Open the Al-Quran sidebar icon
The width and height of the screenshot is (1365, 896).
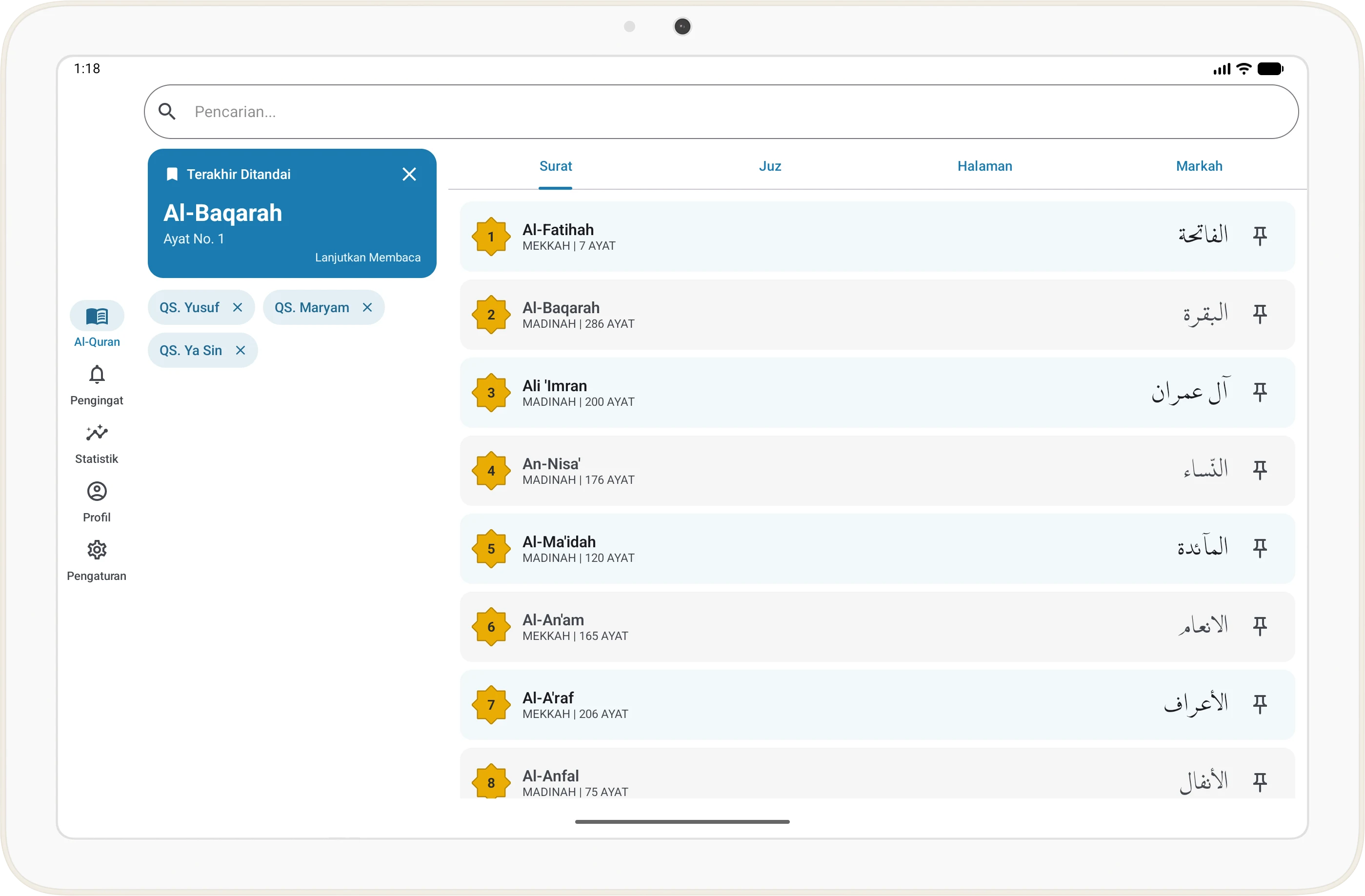point(97,316)
